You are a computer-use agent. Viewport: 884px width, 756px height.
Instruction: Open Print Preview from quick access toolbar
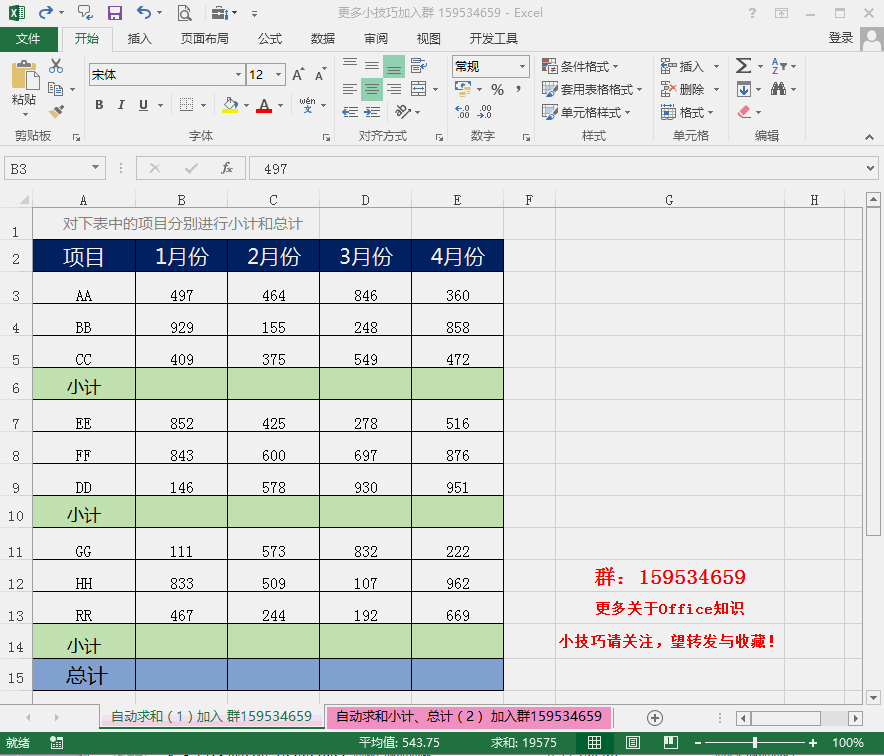(184, 12)
